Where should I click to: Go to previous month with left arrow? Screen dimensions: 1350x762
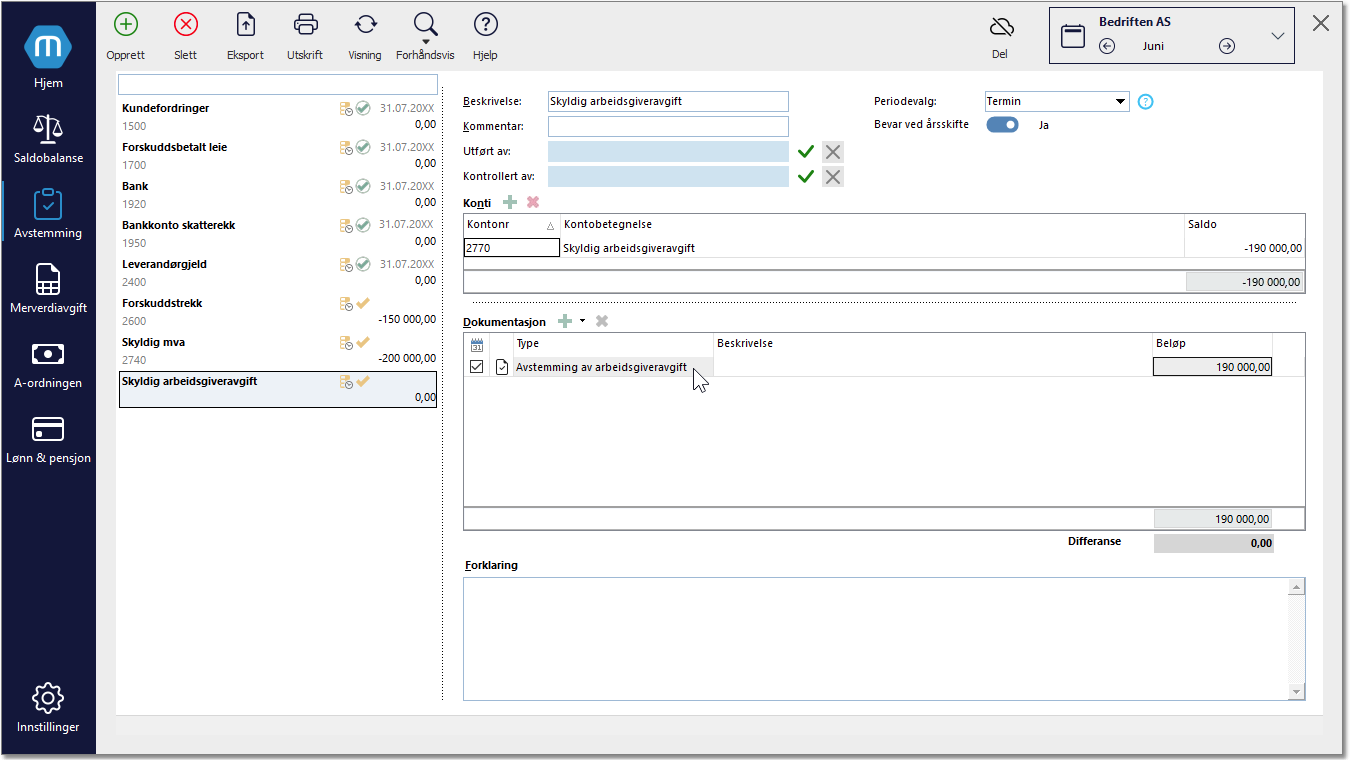pos(1107,46)
